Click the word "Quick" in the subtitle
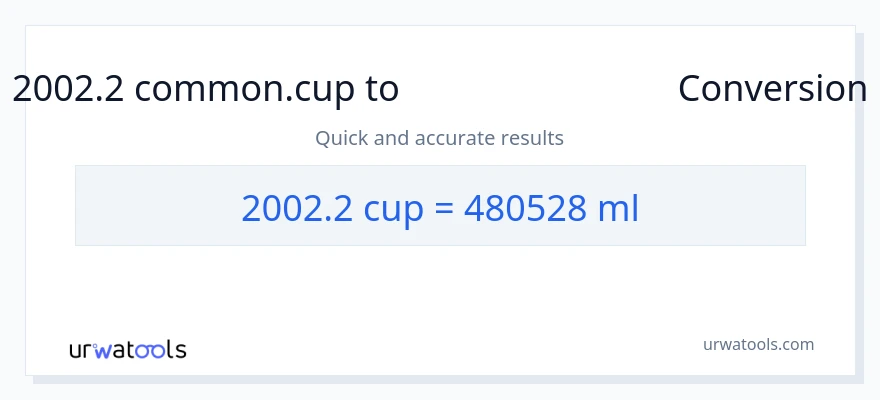Viewport: 880px width, 400px height. point(341,138)
